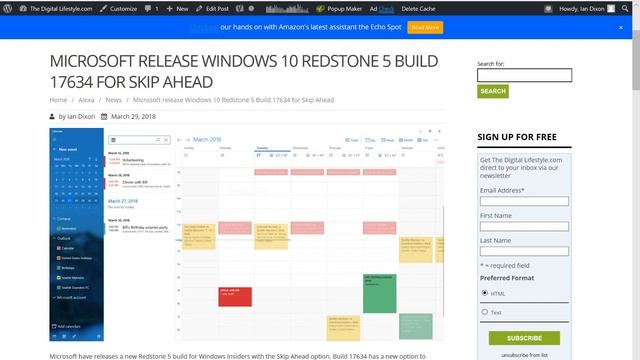640x360 pixels.
Task: Open Customize in admin bar
Action: 119,9
